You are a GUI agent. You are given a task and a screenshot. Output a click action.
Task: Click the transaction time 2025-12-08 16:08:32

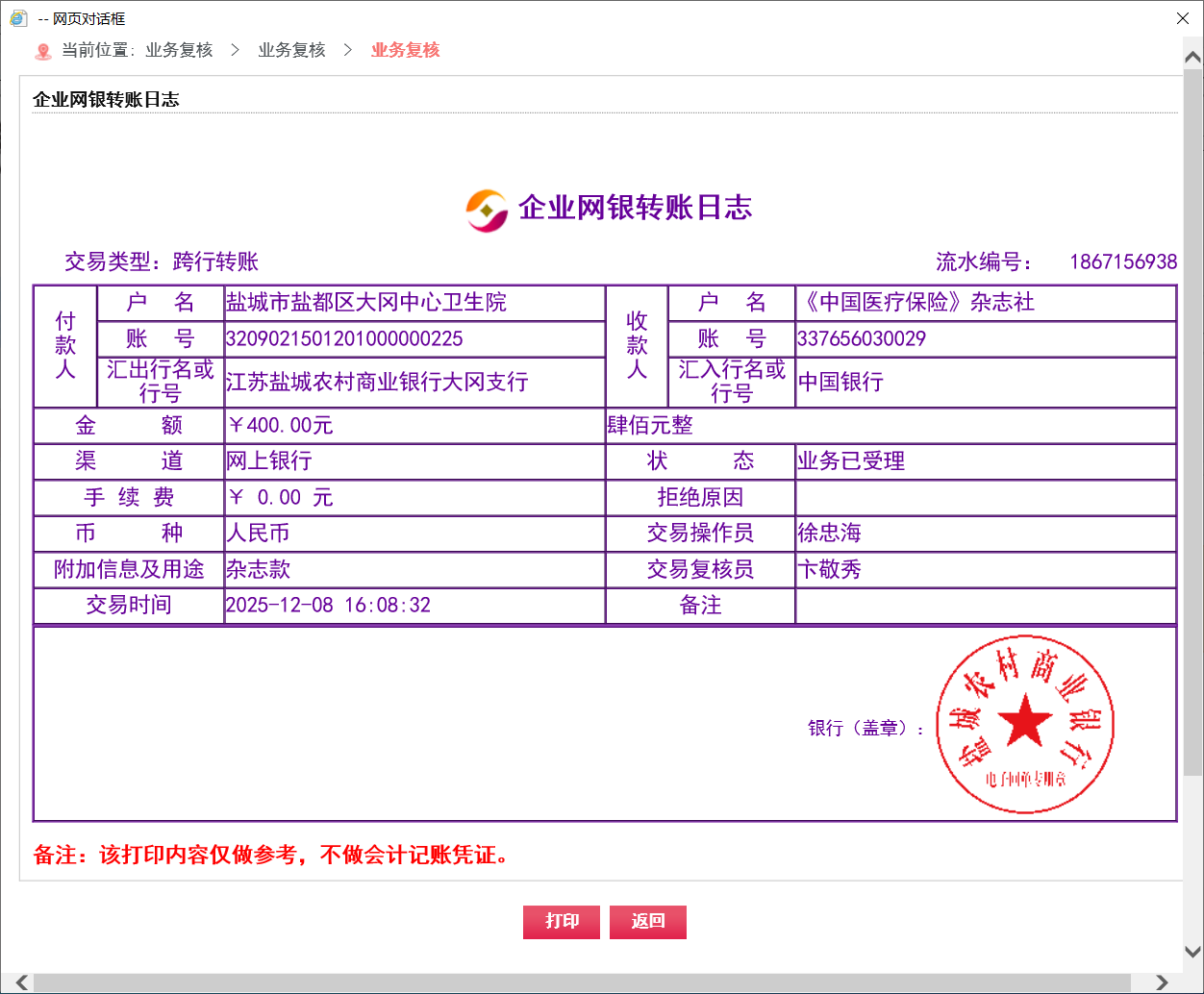pyautogui.click(x=328, y=606)
